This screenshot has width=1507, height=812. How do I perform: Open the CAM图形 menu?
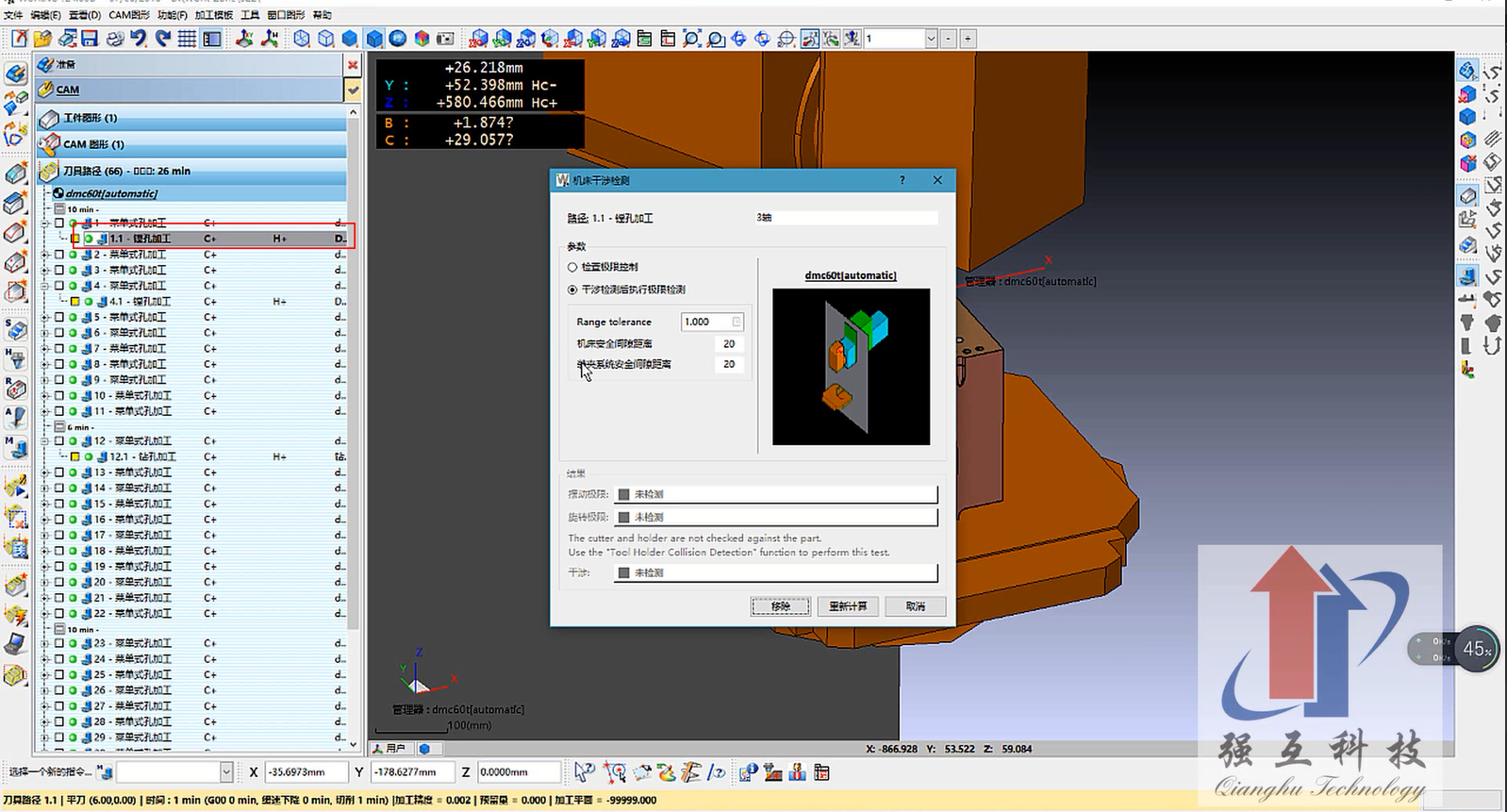(x=129, y=15)
